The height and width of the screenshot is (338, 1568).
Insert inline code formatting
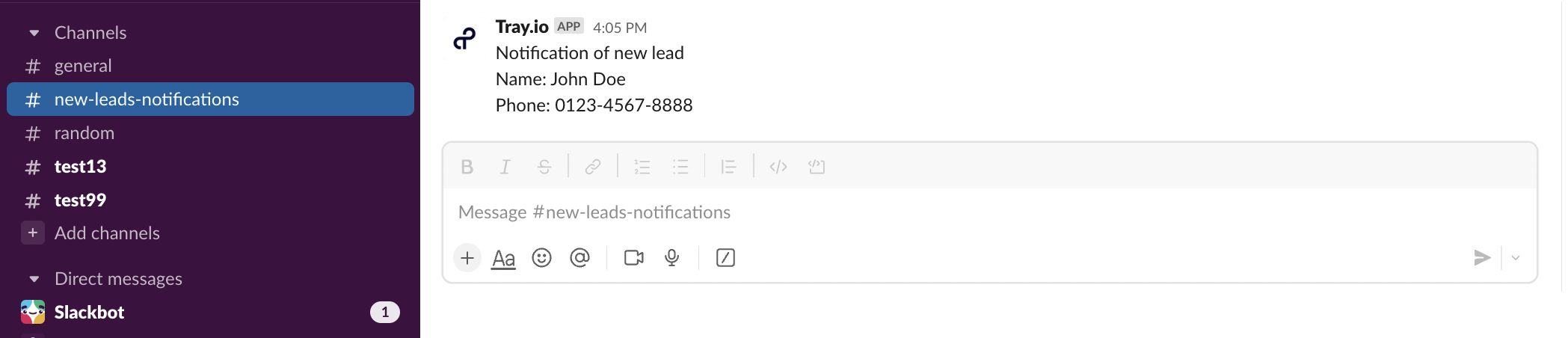[778, 167]
